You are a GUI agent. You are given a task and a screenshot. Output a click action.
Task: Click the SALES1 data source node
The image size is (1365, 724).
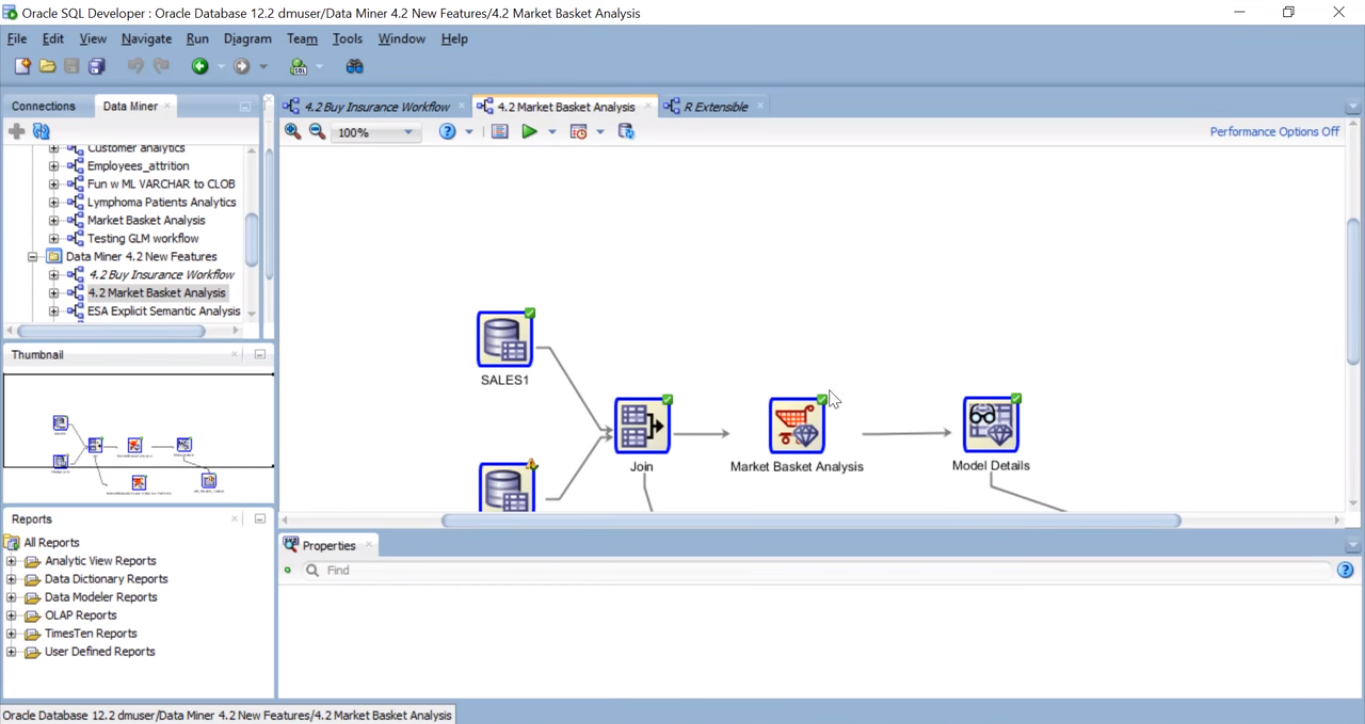504,339
